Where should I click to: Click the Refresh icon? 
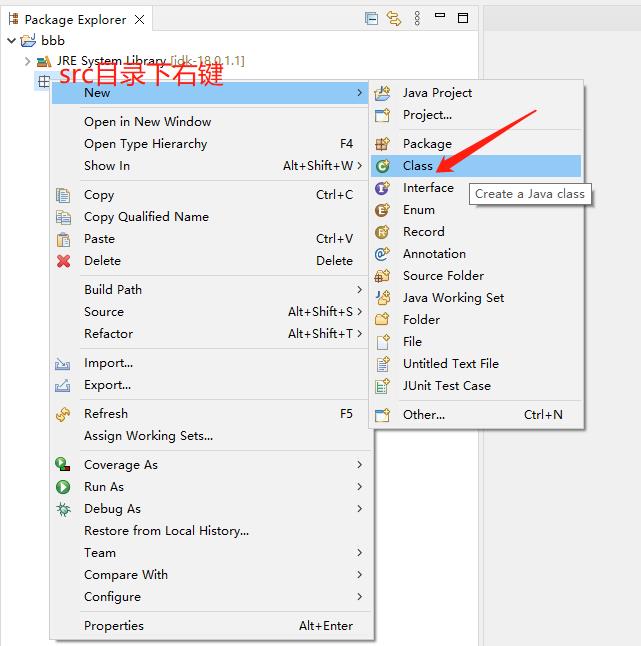[63, 414]
